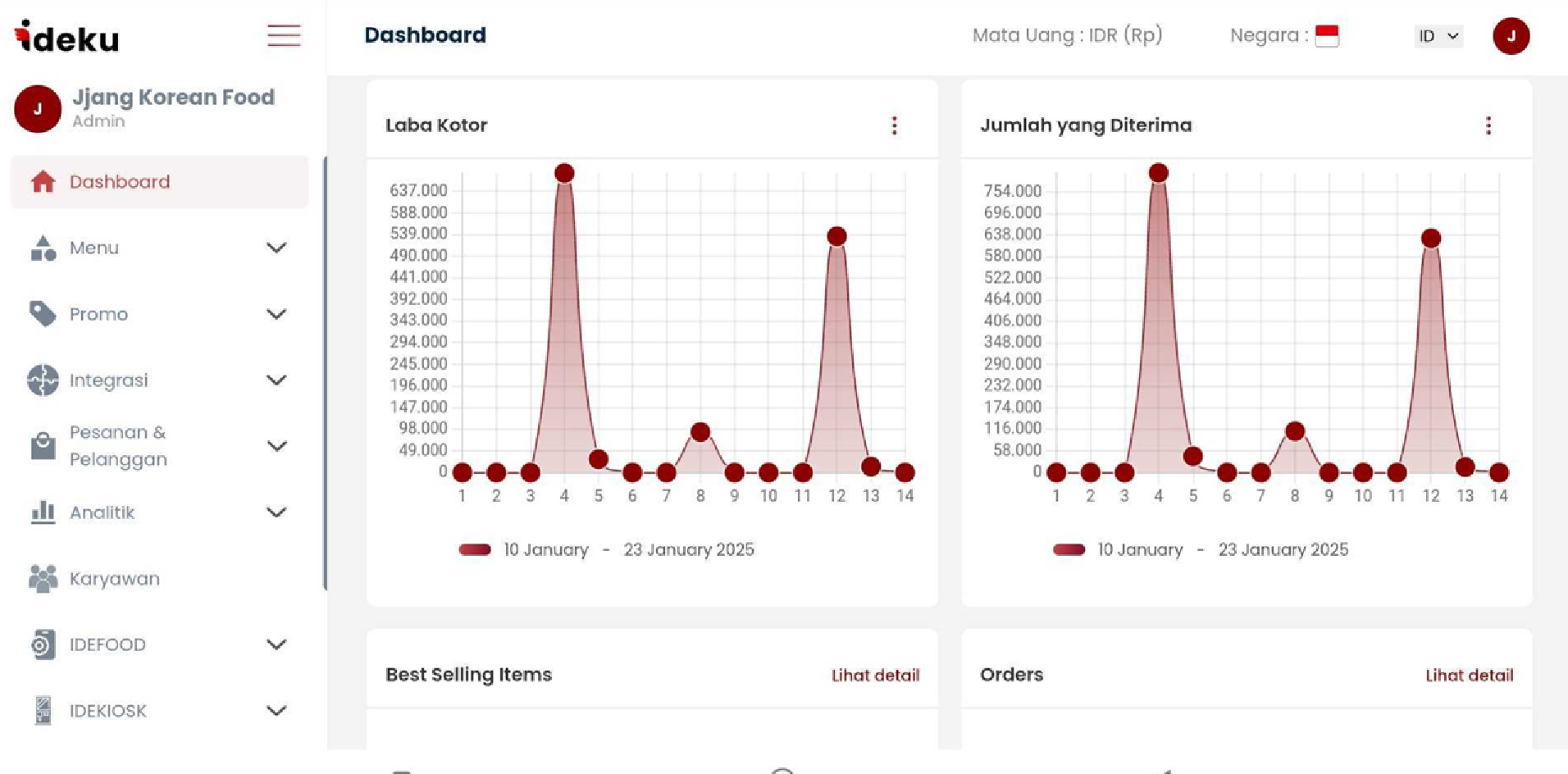Image resolution: width=1568 pixels, height=774 pixels.
Task: Click the Dashboard page title
Action: point(425,35)
